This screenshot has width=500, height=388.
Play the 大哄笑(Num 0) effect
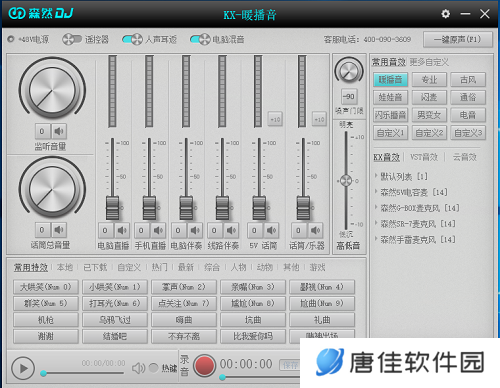click(46, 287)
